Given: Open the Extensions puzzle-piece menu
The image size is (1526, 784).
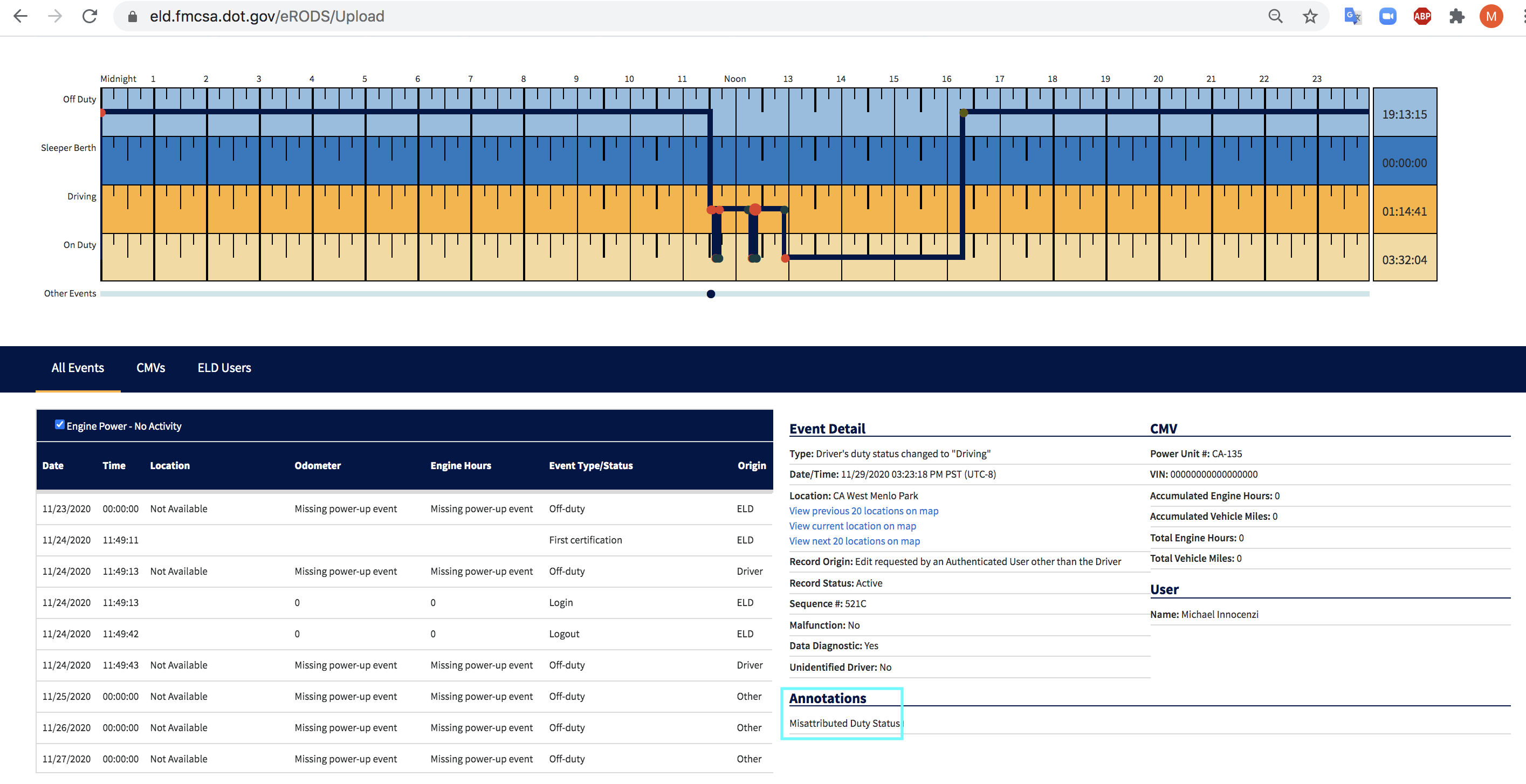Looking at the screenshot, I should coord(1456,17).
